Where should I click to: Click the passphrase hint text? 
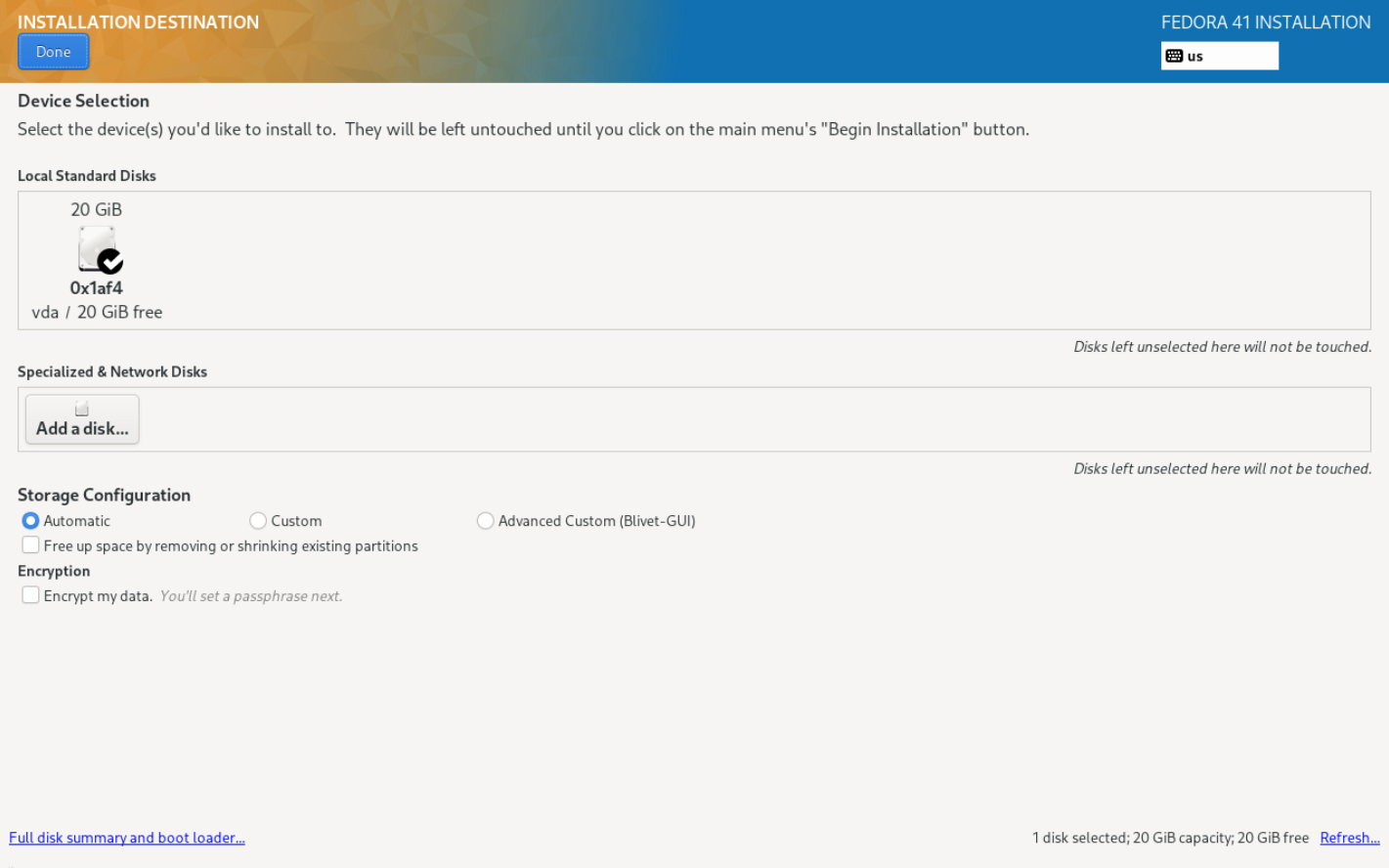(251, 596)
